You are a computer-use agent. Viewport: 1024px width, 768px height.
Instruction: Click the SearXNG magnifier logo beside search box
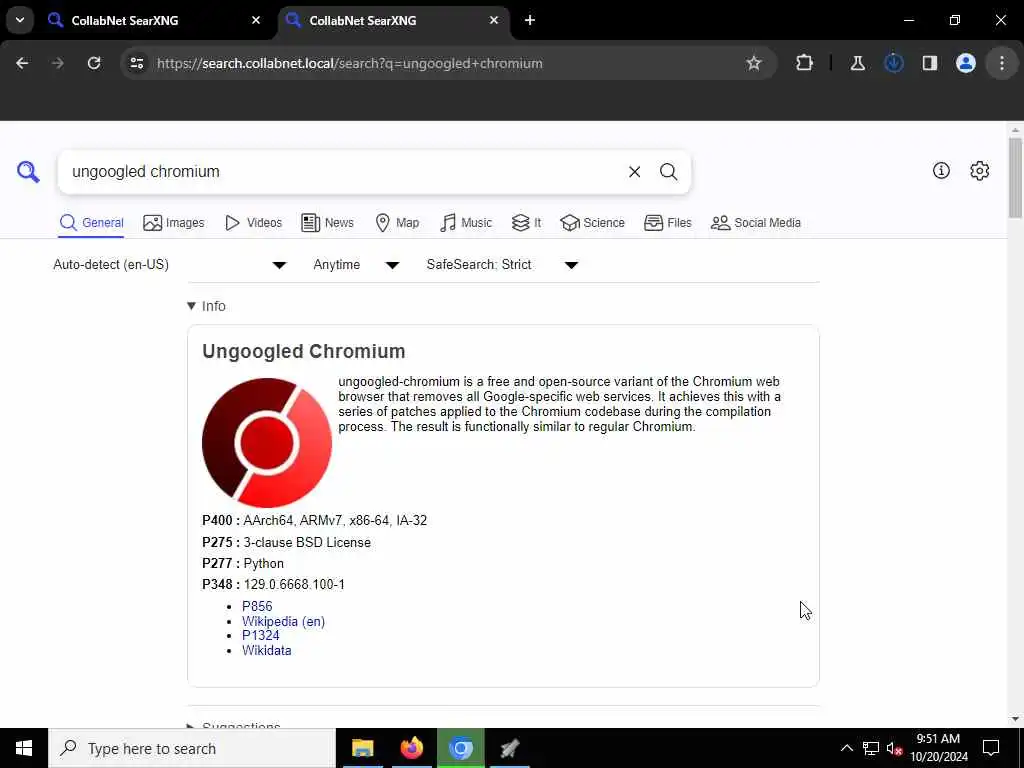(28, 172)
